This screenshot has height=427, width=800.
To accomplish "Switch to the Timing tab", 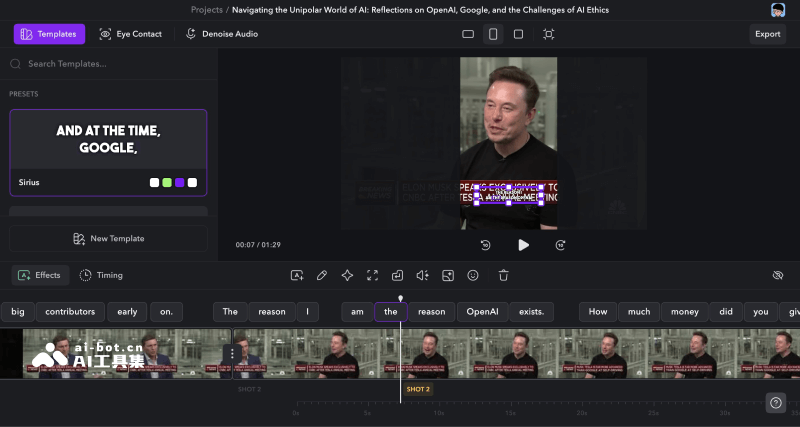I will pyautogui.click(x=101, y=275).
